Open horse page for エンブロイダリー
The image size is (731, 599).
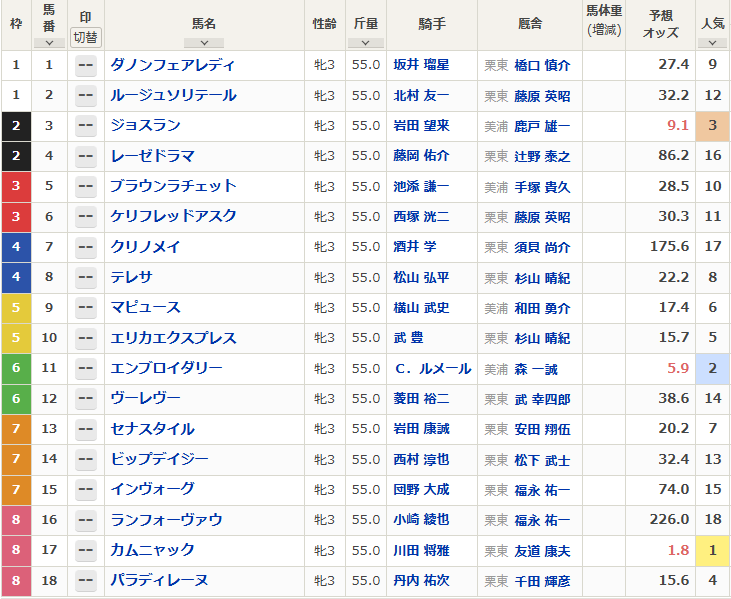[166, 368]
